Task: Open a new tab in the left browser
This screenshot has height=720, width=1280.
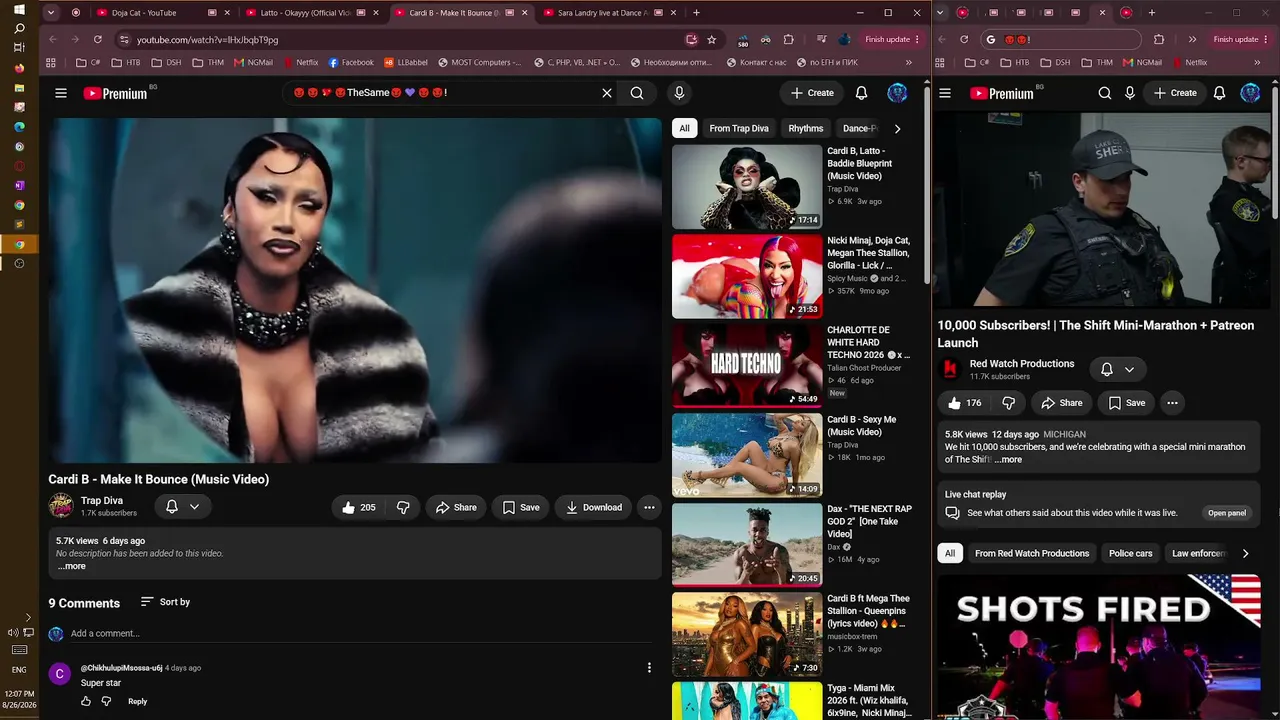Action: [x=696, y=13]
